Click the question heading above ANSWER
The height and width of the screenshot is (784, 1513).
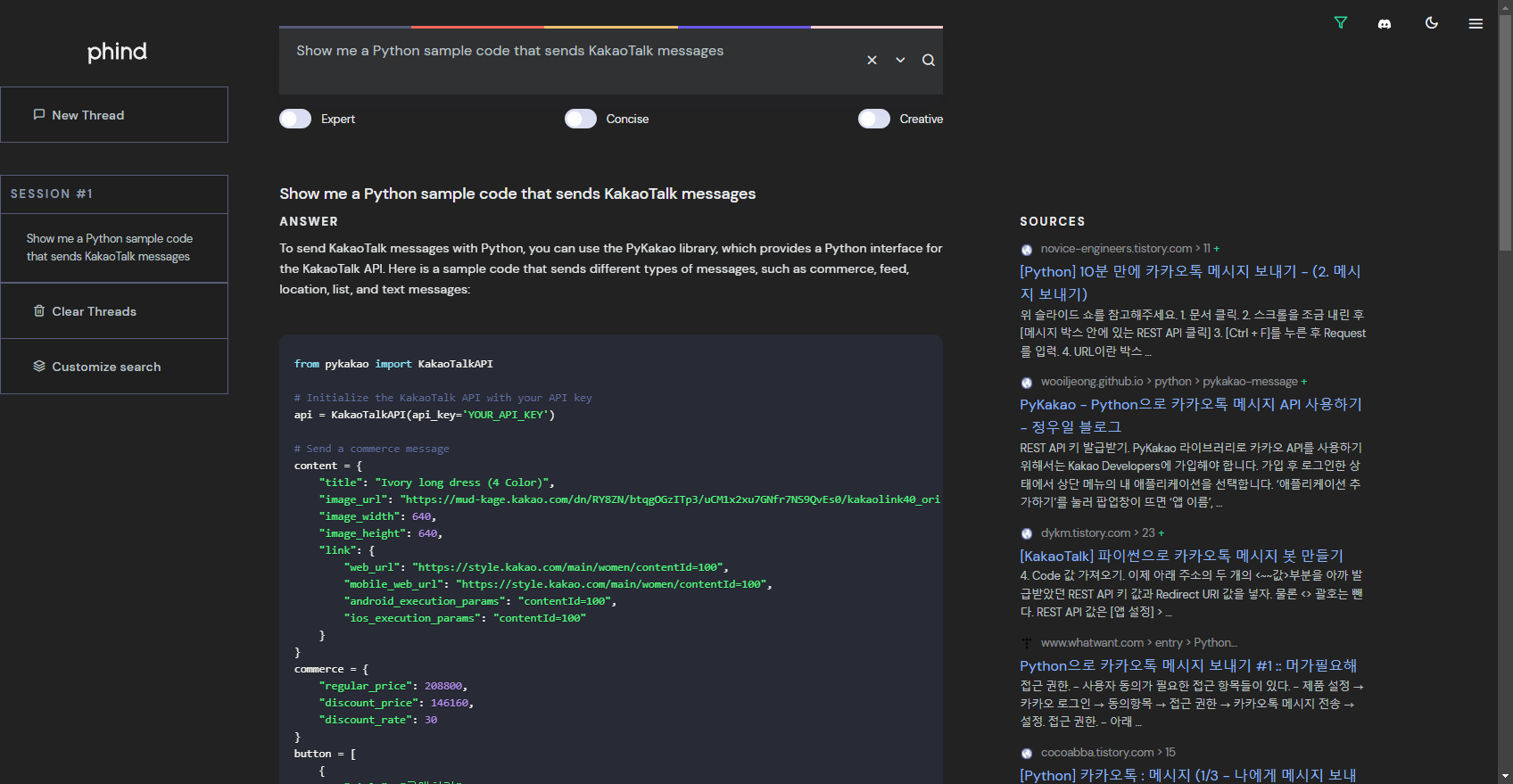[x=517, y=194]
